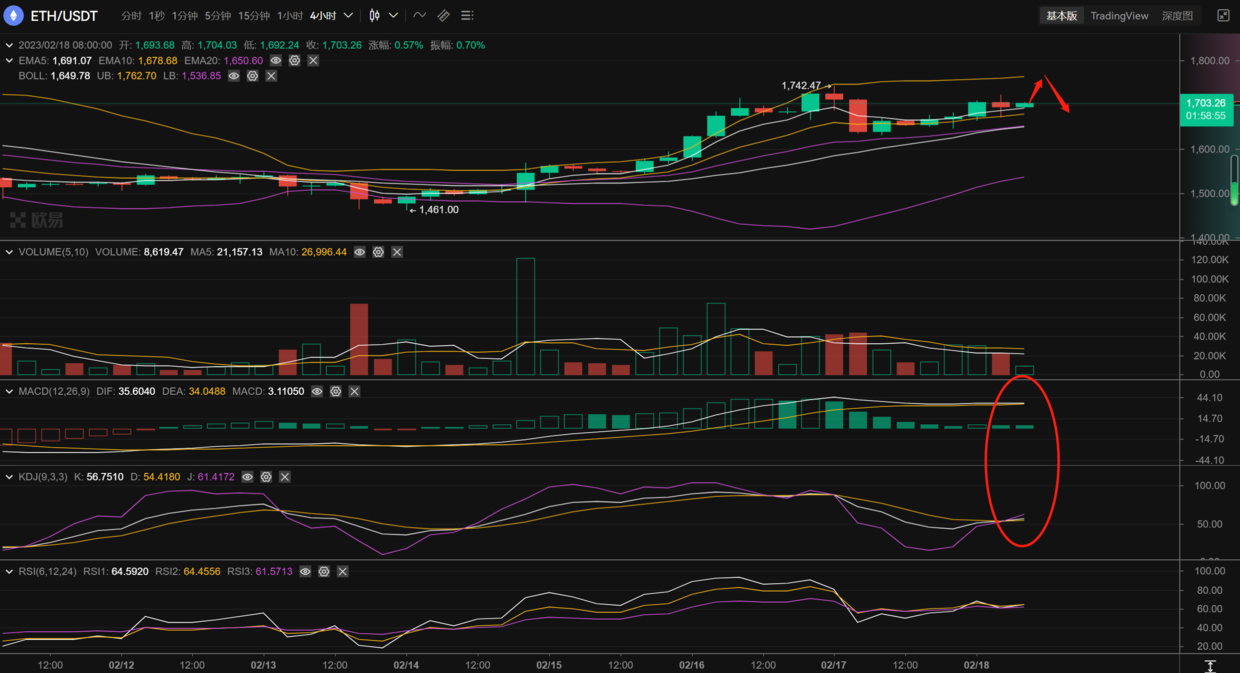Switch to the 深度图 depth chart tab
The width and height of the screenshot is (1240, 673).
click(1177, 16)
